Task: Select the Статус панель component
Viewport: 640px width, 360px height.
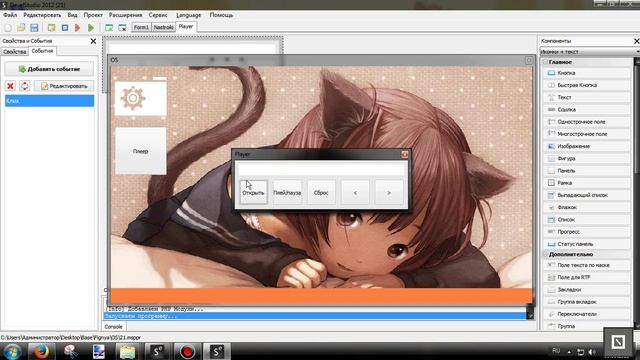Action: point(587,244)
